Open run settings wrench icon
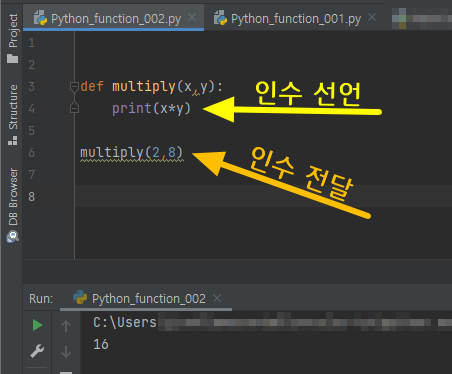This screenshot has height=374, width=452. (37, 351)
